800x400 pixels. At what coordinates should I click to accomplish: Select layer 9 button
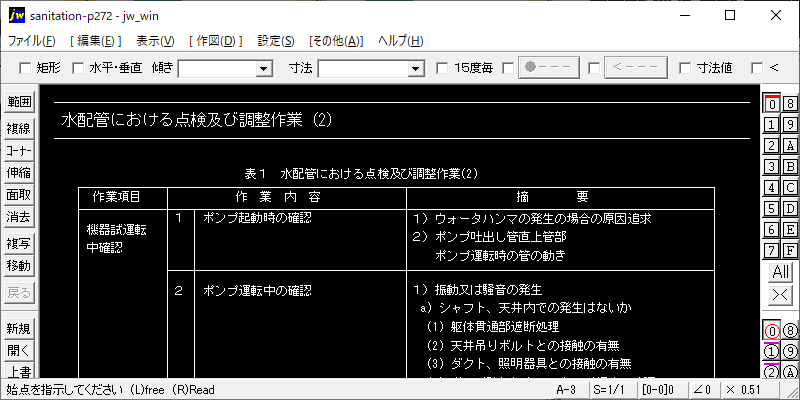tap(790, 125)
